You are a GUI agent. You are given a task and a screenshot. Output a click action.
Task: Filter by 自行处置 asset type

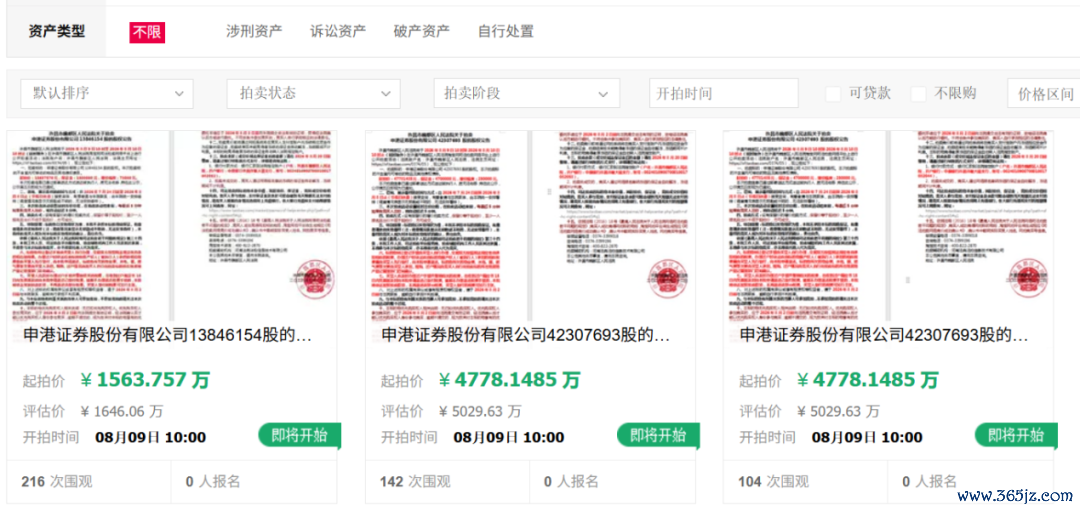point(506,31)
